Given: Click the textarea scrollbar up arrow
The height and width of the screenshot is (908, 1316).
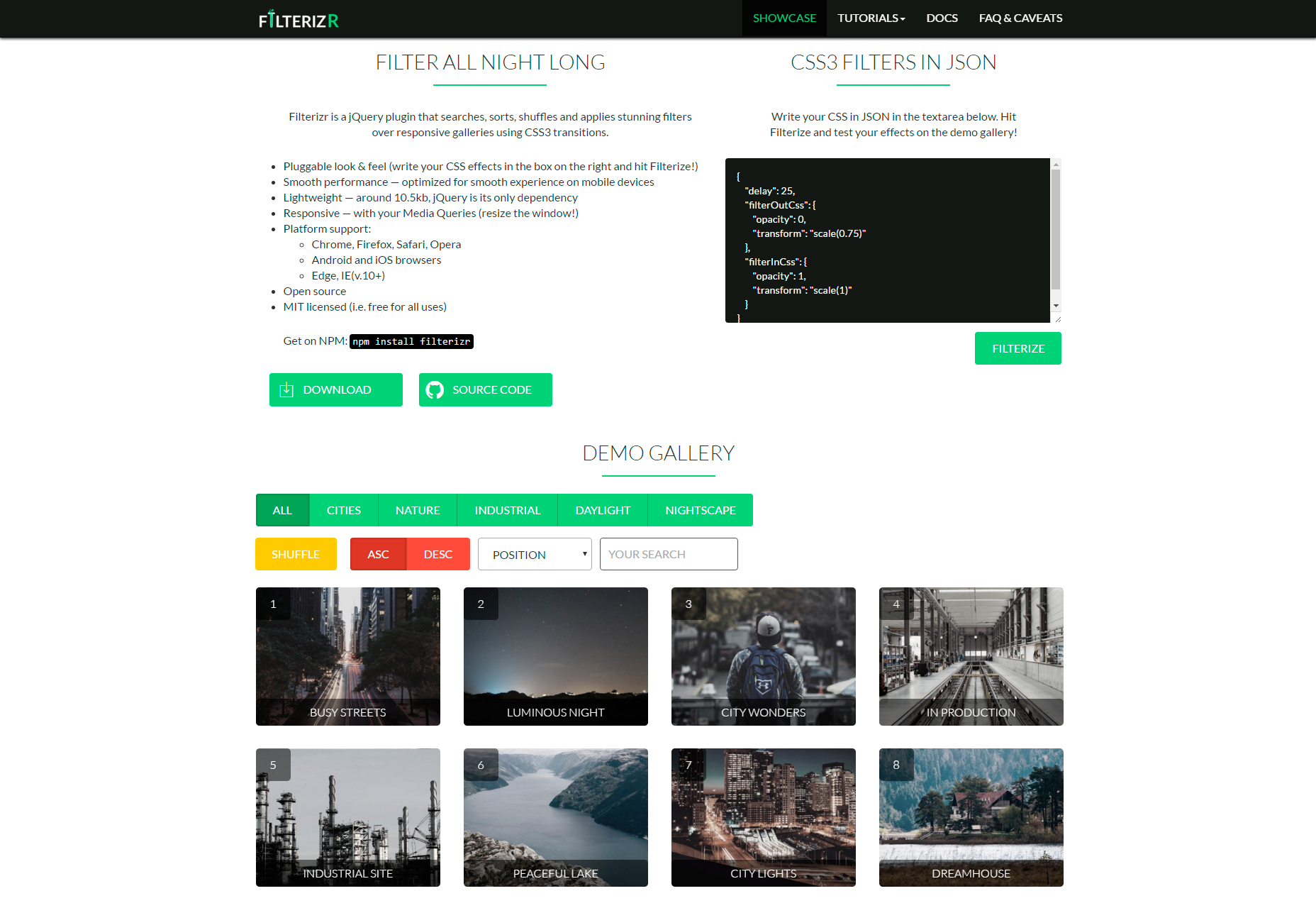Looking at the screenshot, I should [x=1056, y=164].
